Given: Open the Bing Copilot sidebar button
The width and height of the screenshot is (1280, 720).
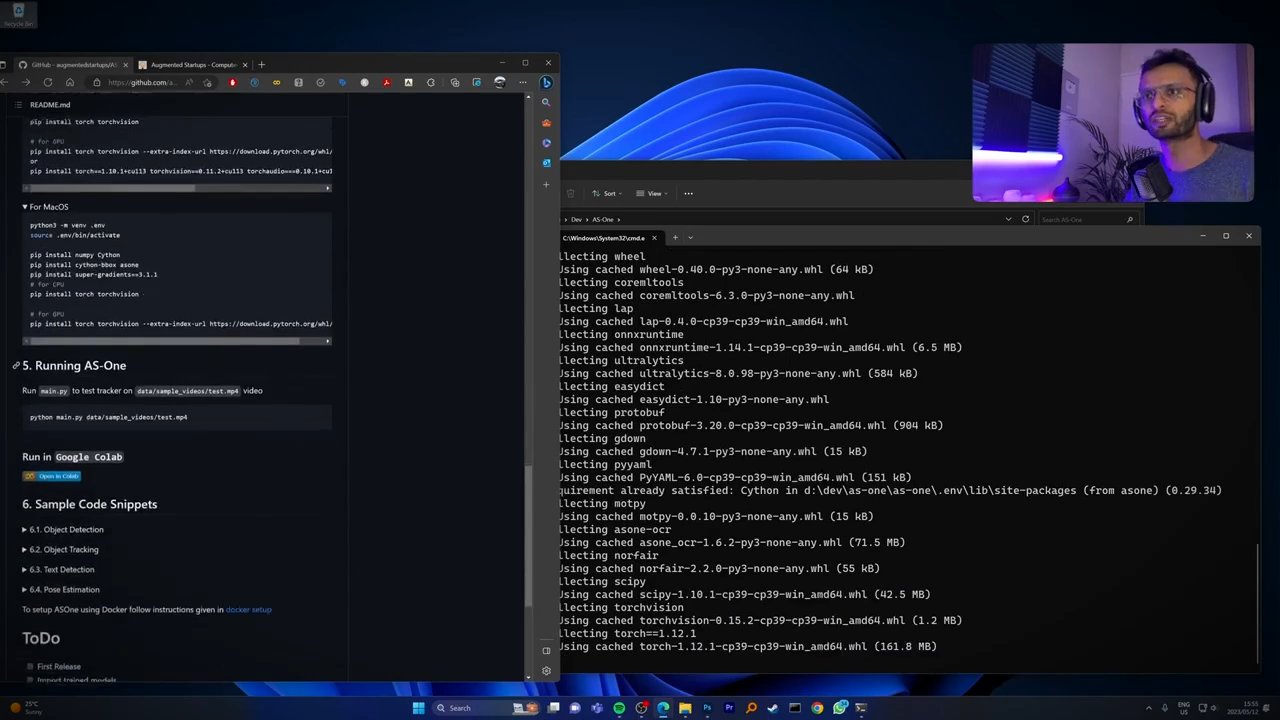Looking at the screenshot, I should [x=546, y=83].
